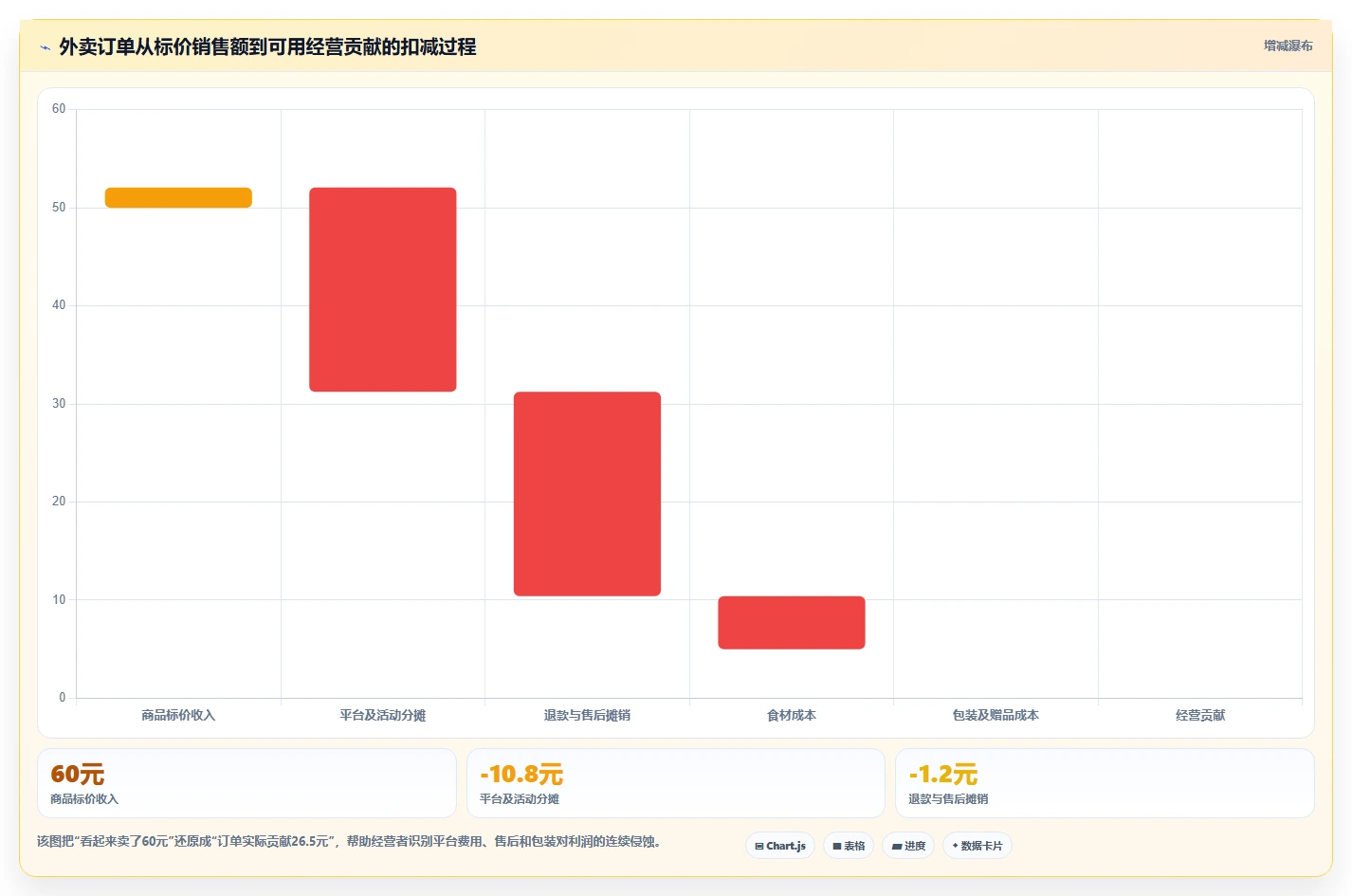Click the 商品标价收入 axis label
This screenshot has height=896, width=1352.
pos(178,715)
